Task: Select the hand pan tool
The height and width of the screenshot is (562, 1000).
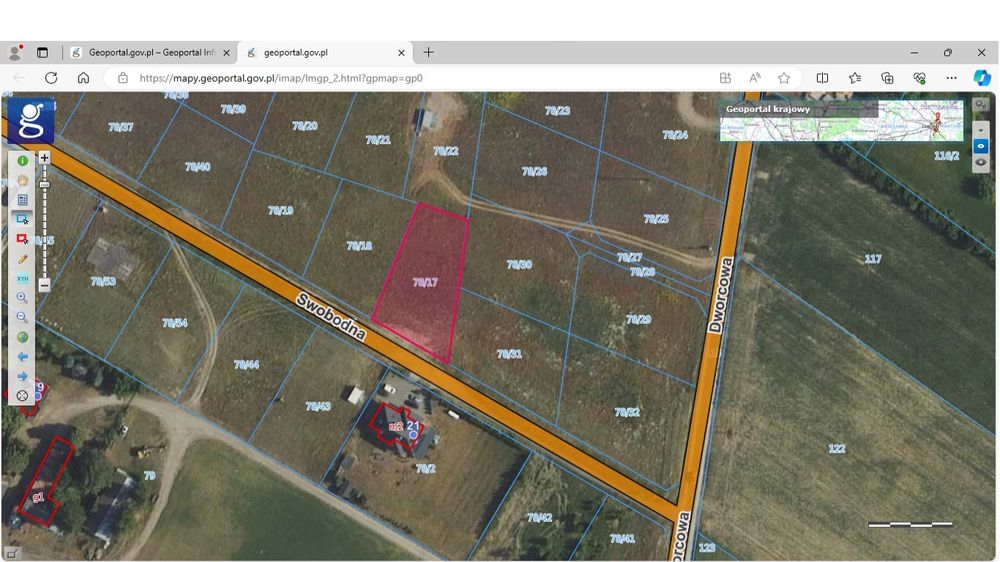Action: click(x=22, y=181)
